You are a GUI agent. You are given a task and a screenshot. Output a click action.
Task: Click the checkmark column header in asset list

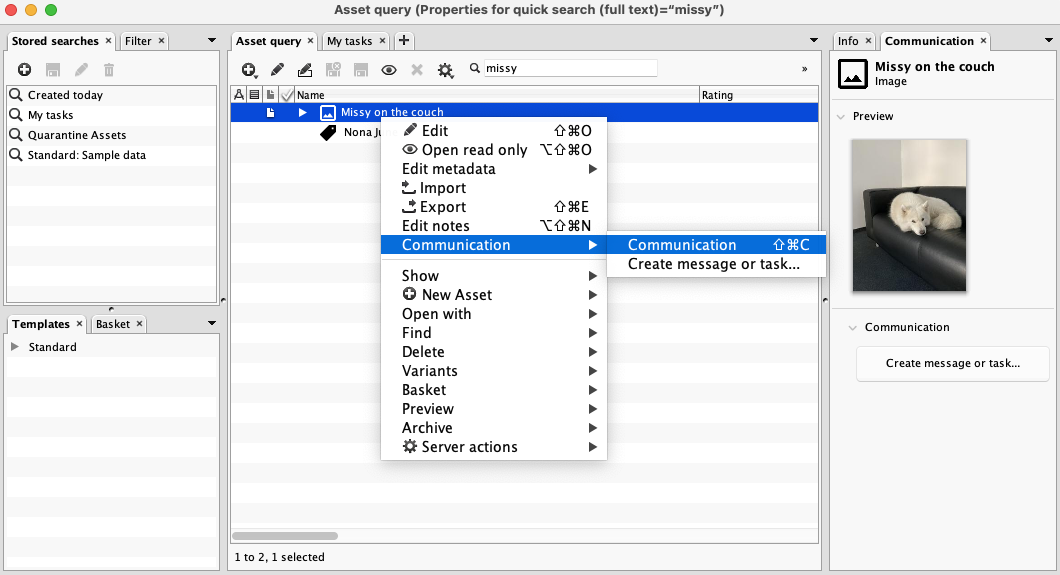pos(287,95)
